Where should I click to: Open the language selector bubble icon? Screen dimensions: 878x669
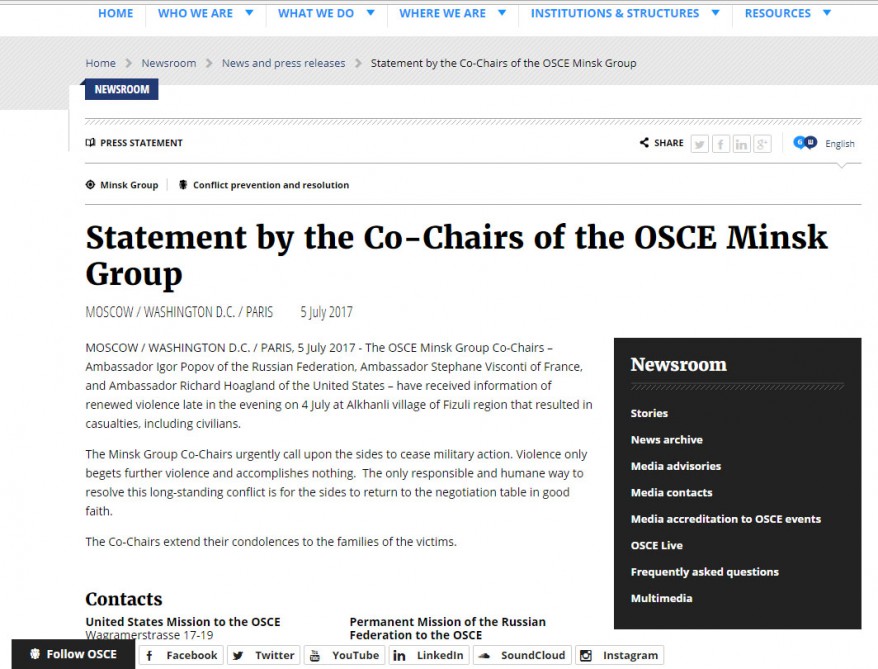(805, 143)
